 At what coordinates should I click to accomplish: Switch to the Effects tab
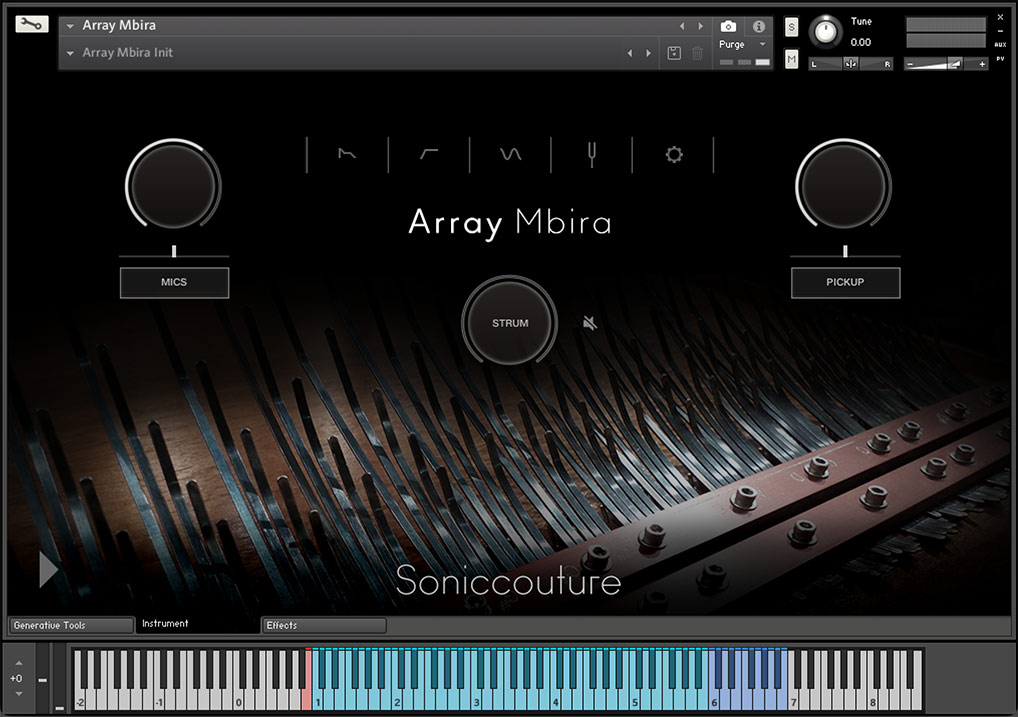click(x=324, y=625)
